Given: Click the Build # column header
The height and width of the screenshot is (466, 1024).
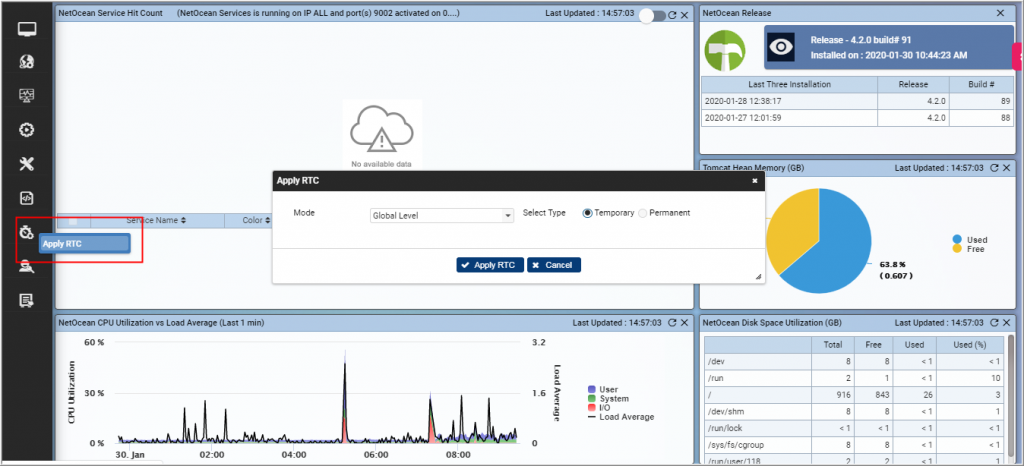Looking at the screenshot, I should (982, 84).
